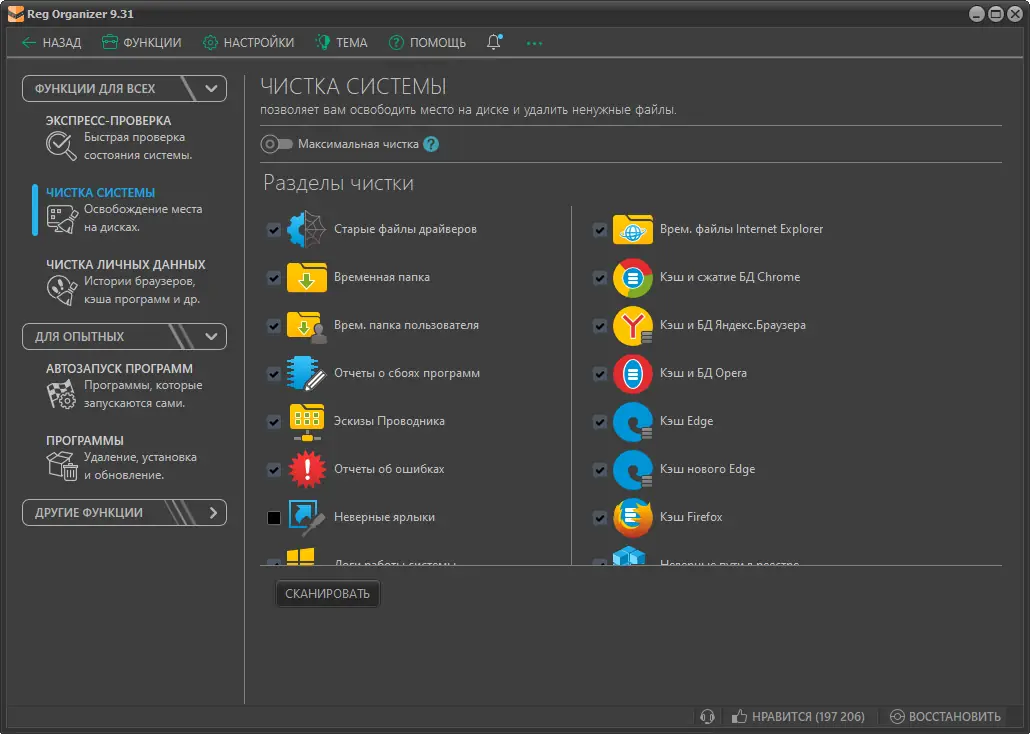
Task: Click the Чистка системы sidebar icon
Action: tap(62, 219)
